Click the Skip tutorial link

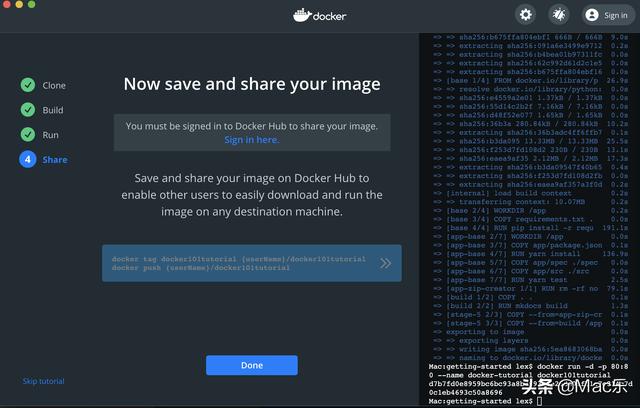click(43, 381)
